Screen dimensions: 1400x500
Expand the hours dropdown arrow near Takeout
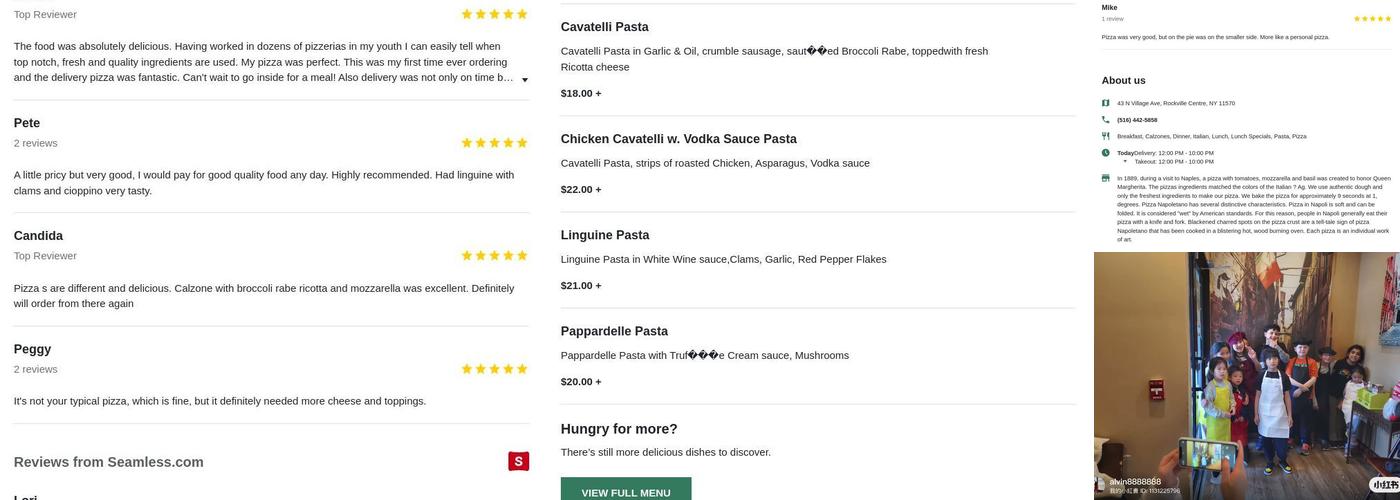pos(1125,161)
